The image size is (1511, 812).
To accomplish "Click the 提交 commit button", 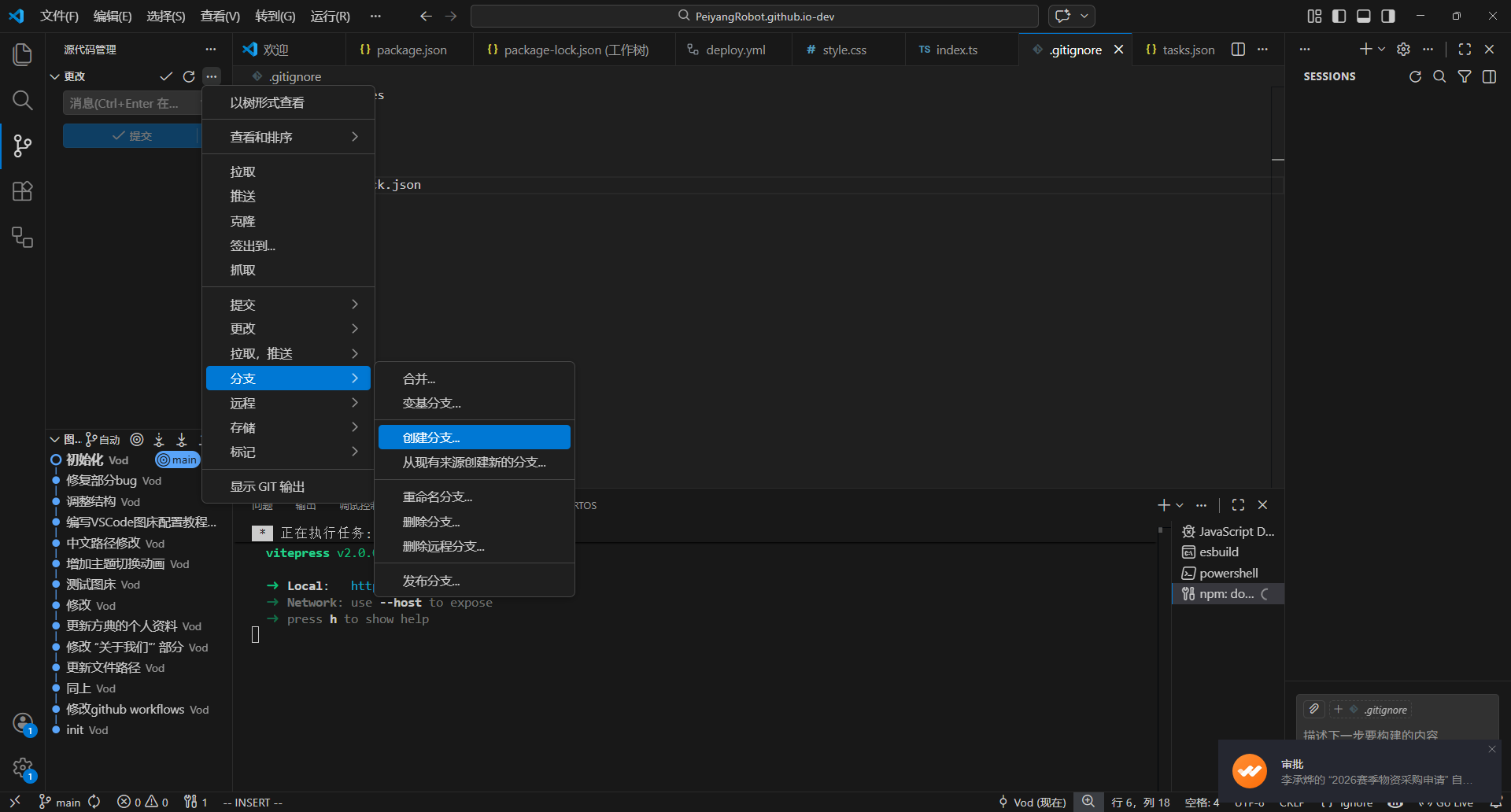I will click(x=131, y=136).
